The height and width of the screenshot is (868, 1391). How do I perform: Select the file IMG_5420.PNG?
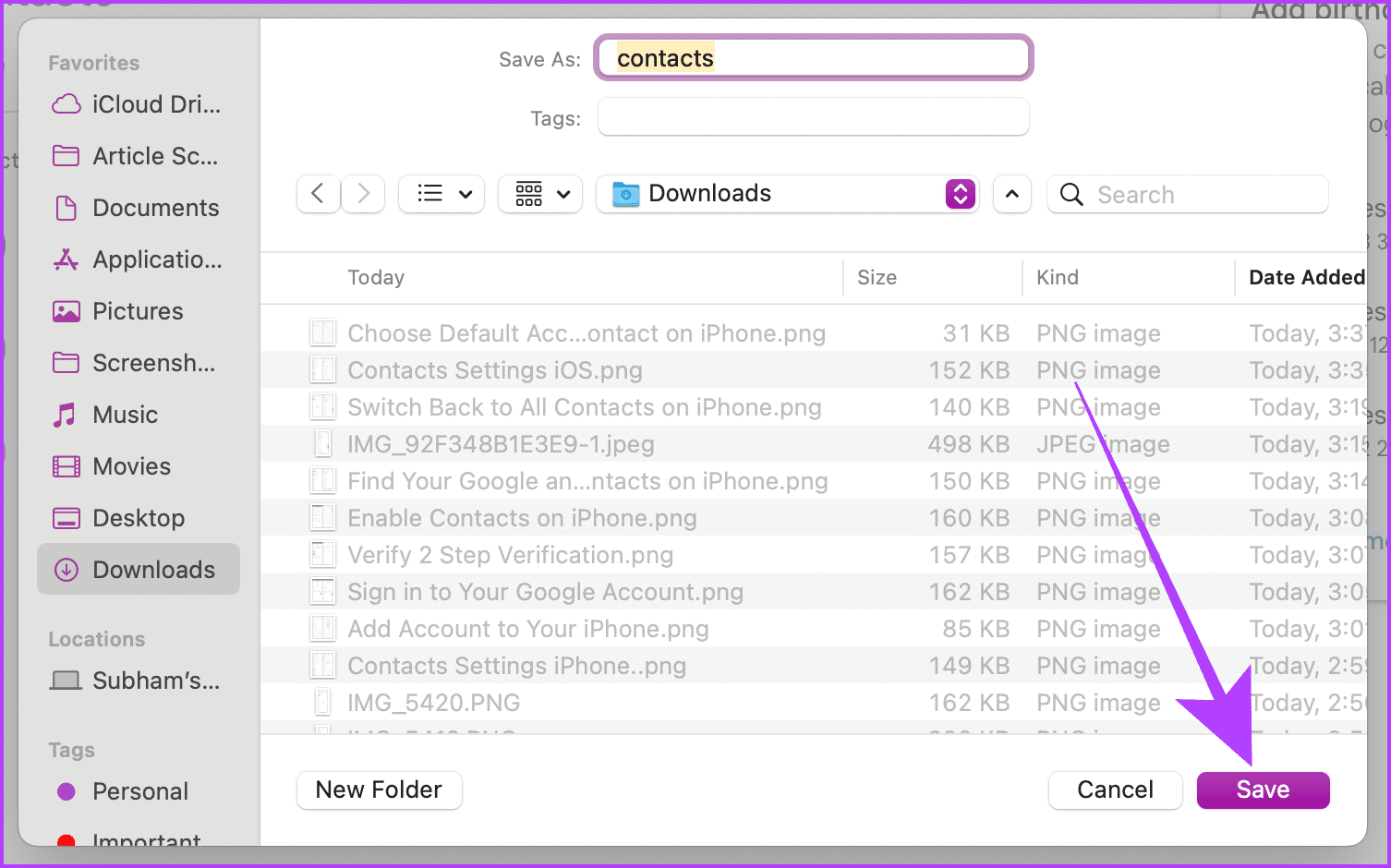[434, 702]
